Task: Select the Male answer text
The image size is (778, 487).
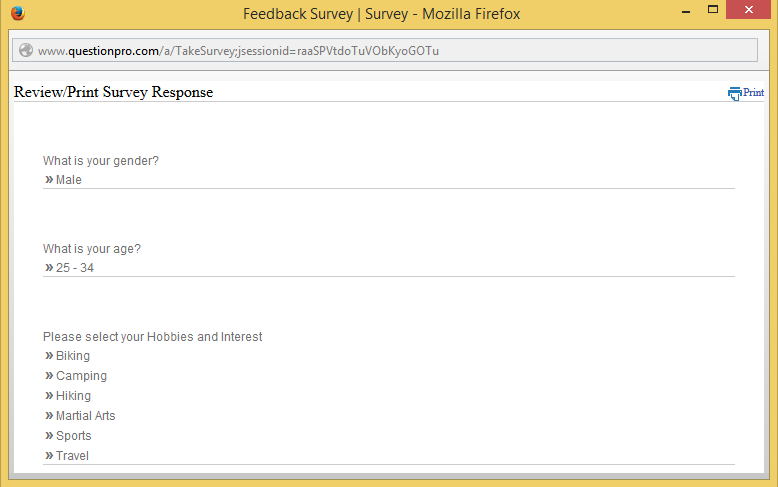Action: tap(68, 180)
